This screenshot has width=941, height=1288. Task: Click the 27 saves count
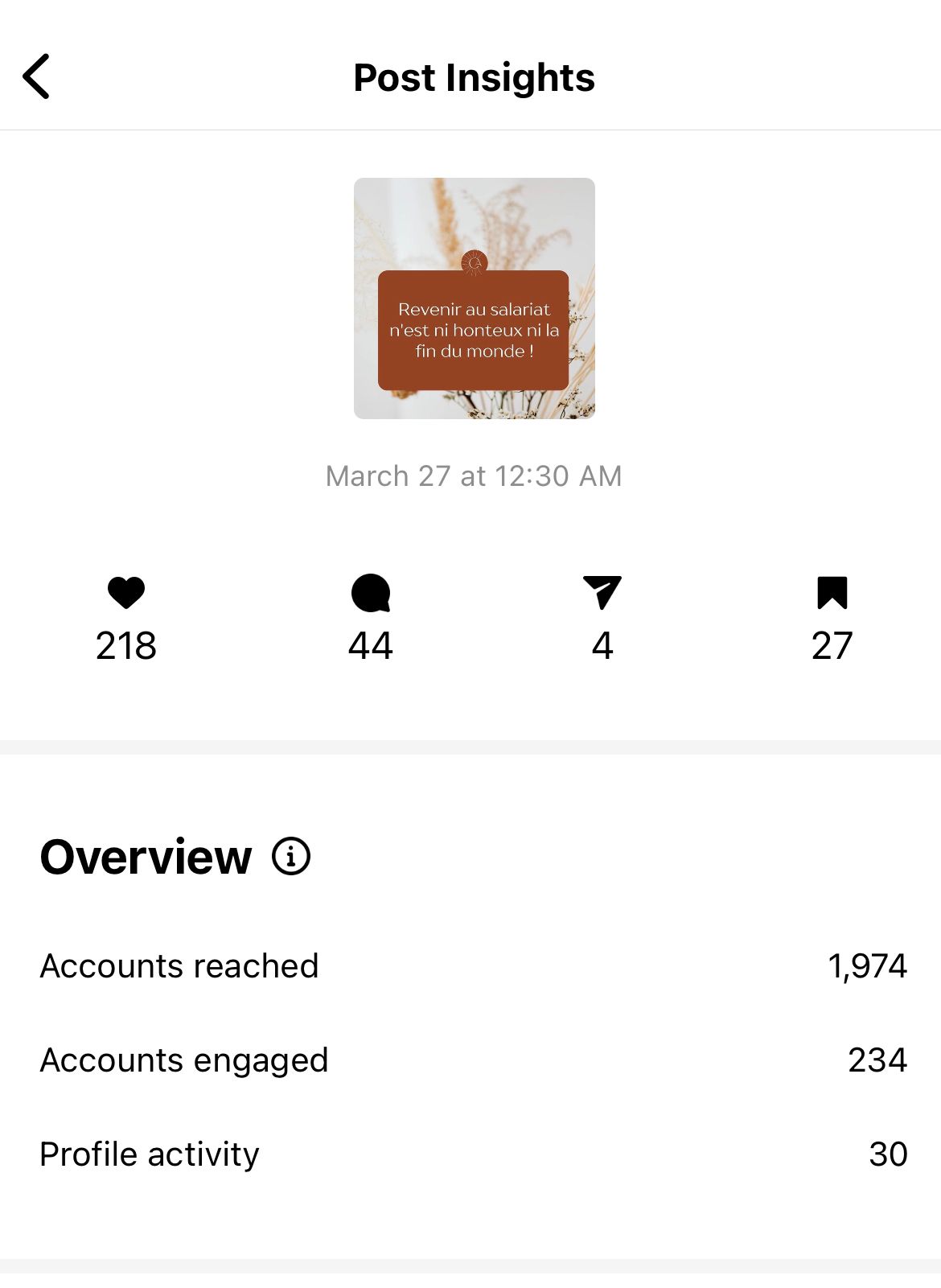click(x=832, y=646)
